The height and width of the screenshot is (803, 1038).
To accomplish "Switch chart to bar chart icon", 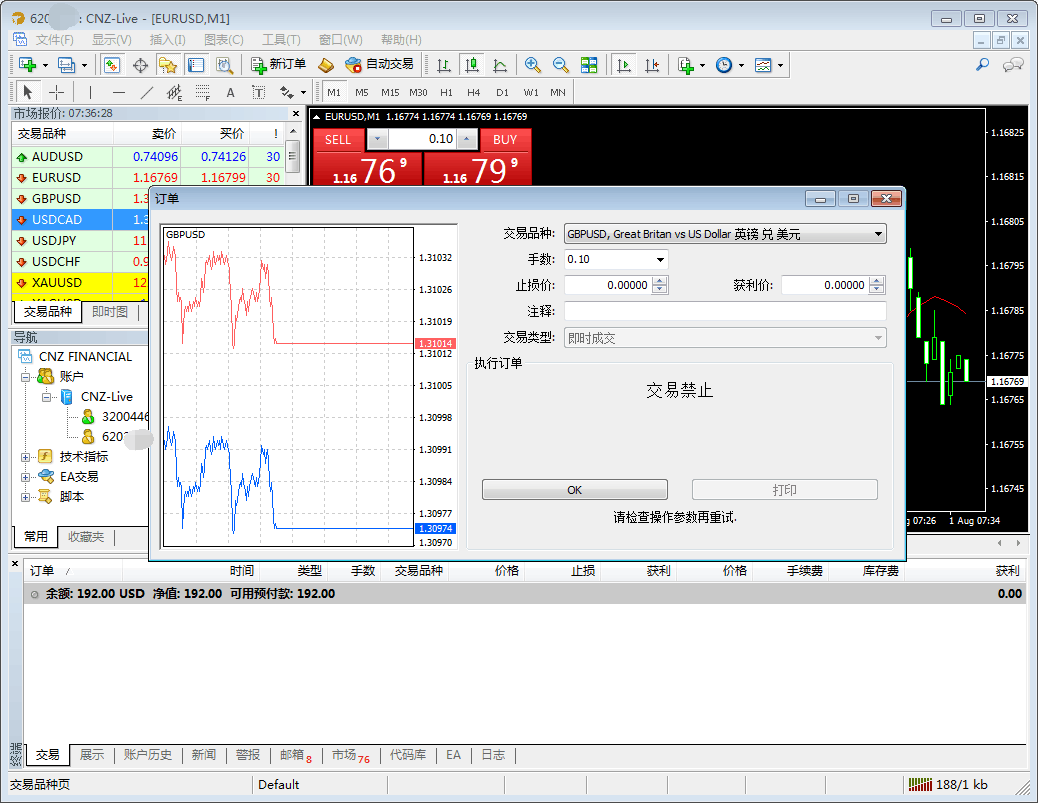I will (444, 65).
